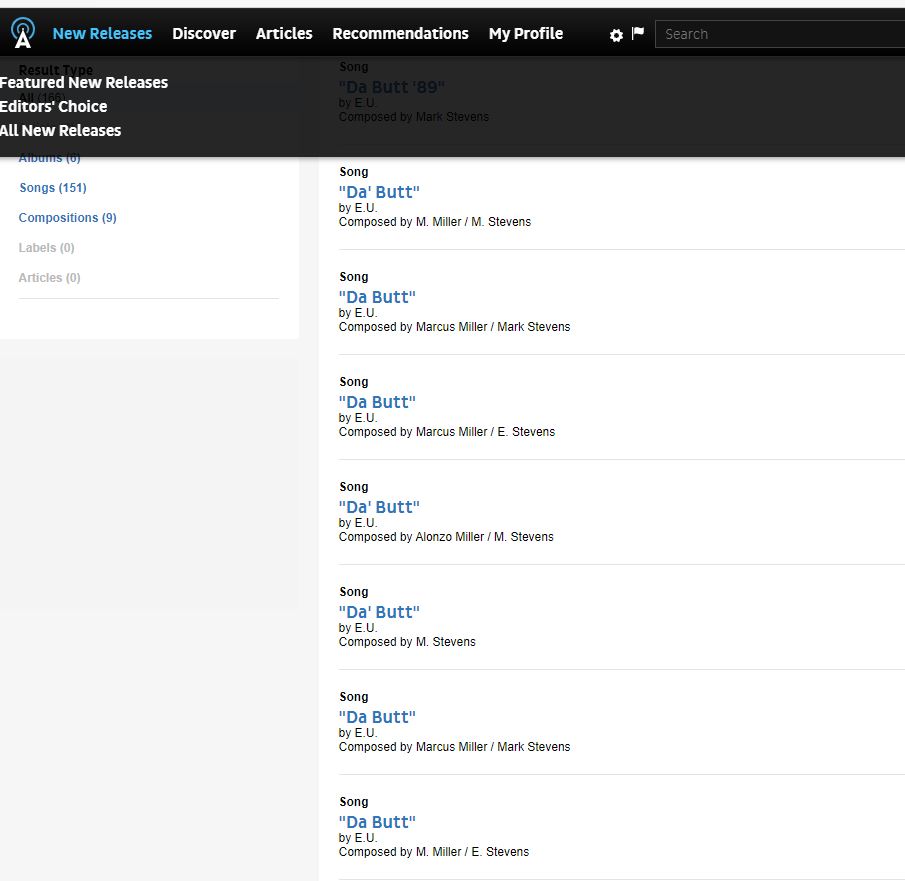
Task: Open the settings gear icon
Action: pos(616,35)
